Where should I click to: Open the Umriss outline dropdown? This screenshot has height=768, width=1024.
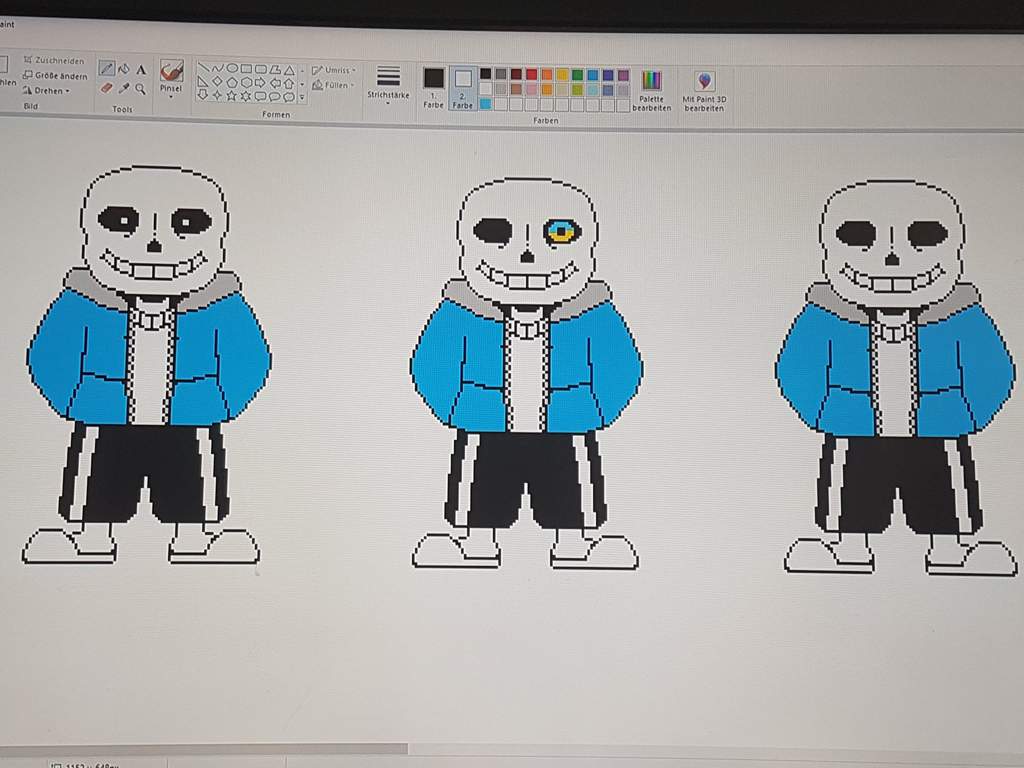coord(334,70)
